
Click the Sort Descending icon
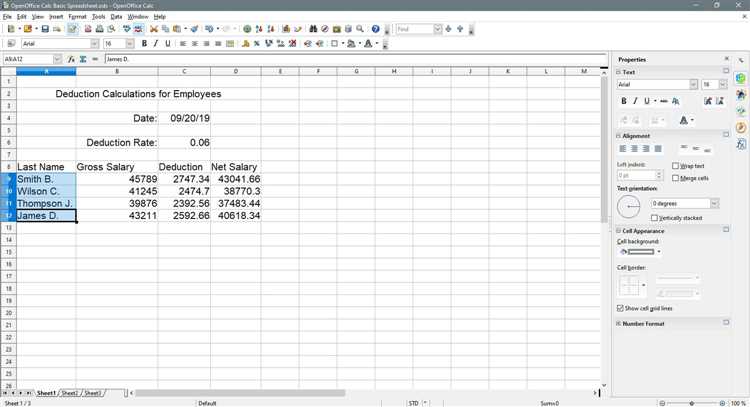tap(271, 29)
